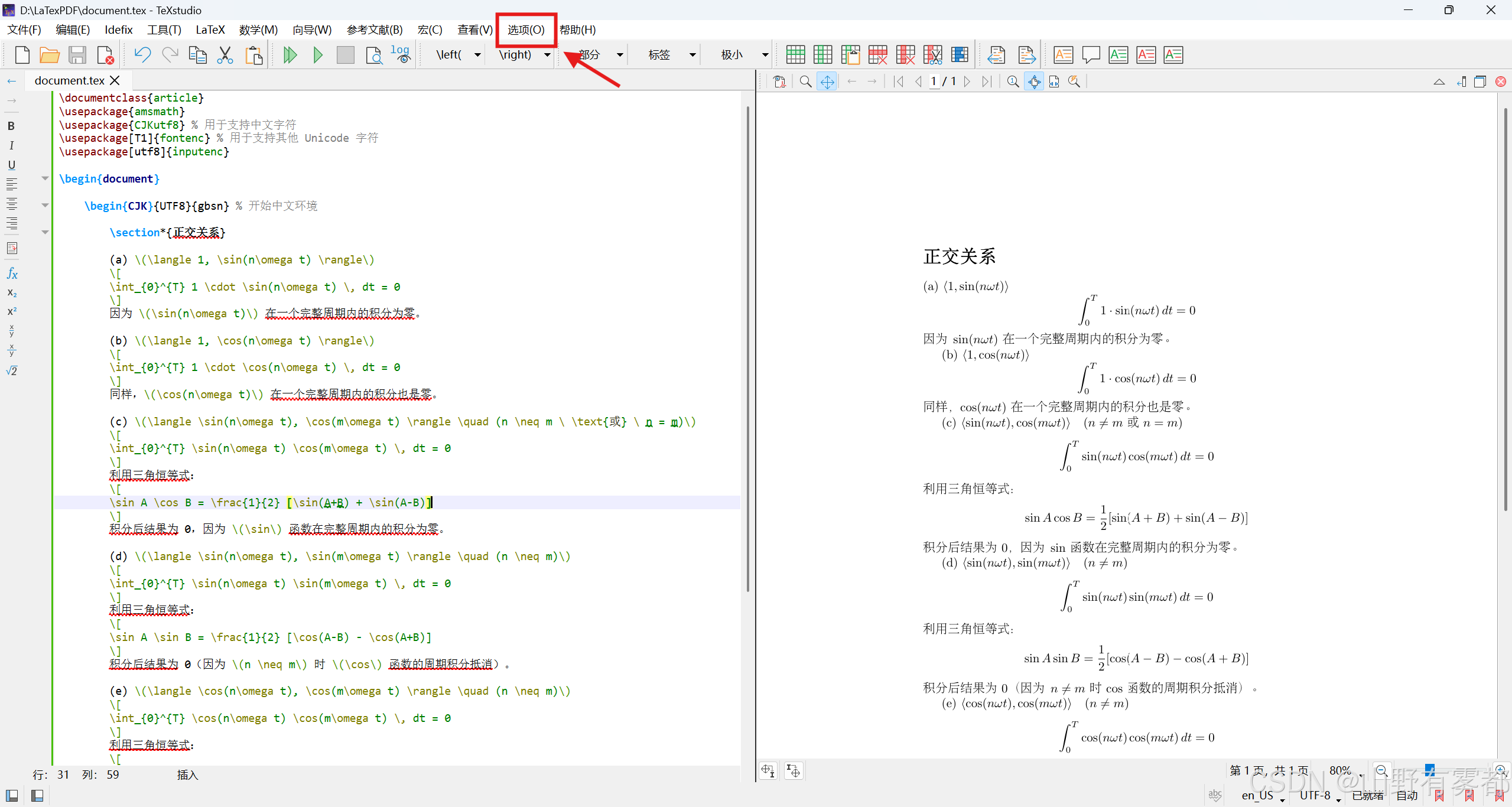Toggle the bottom panel icon in status bar

37,795
